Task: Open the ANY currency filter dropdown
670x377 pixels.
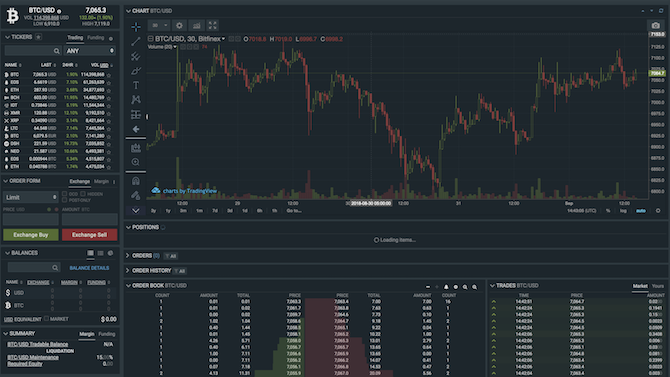Action: [x=90, y=51]
